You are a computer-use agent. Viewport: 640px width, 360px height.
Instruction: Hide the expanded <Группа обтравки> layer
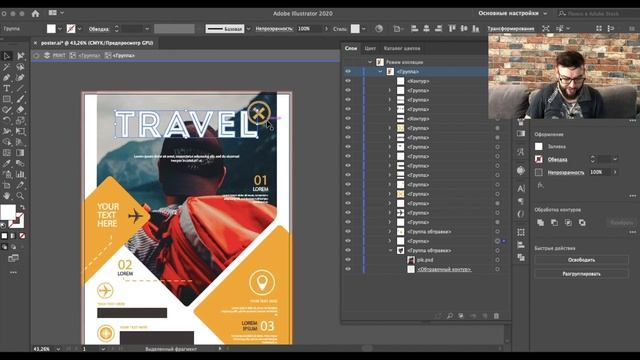click(x=348, y=250)
